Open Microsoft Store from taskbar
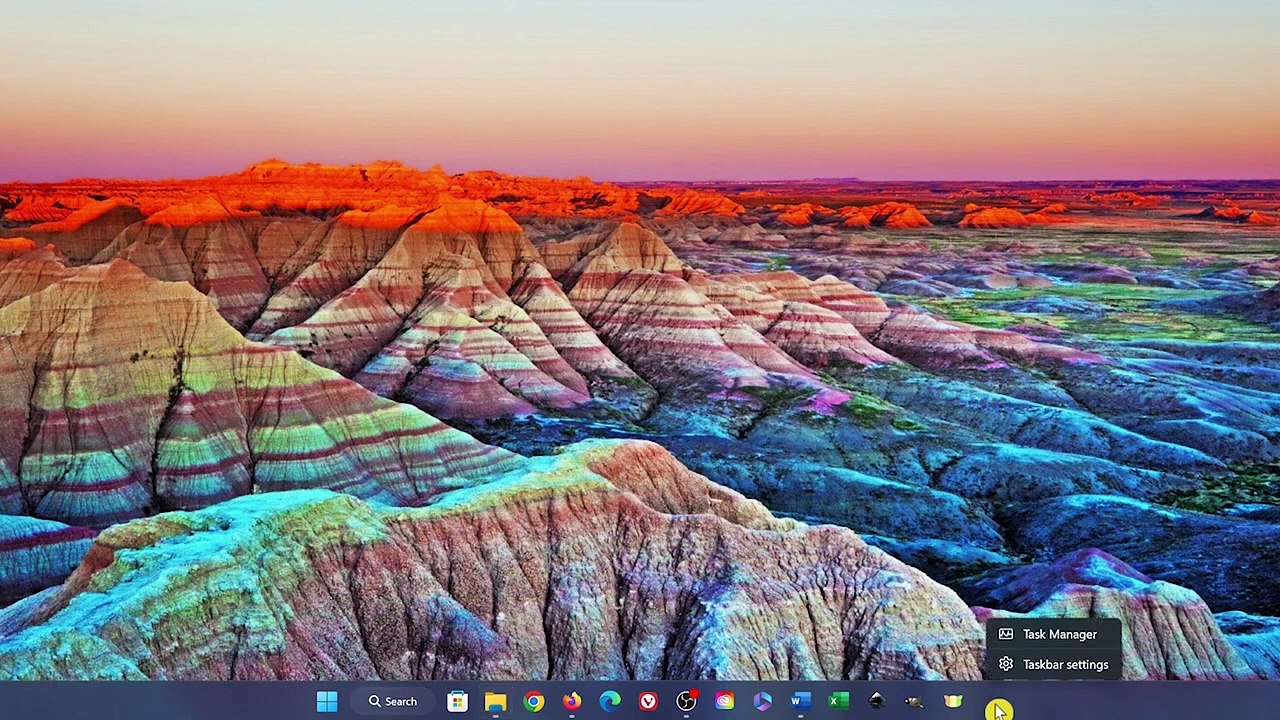1280x720 pixels. [457, 702]
